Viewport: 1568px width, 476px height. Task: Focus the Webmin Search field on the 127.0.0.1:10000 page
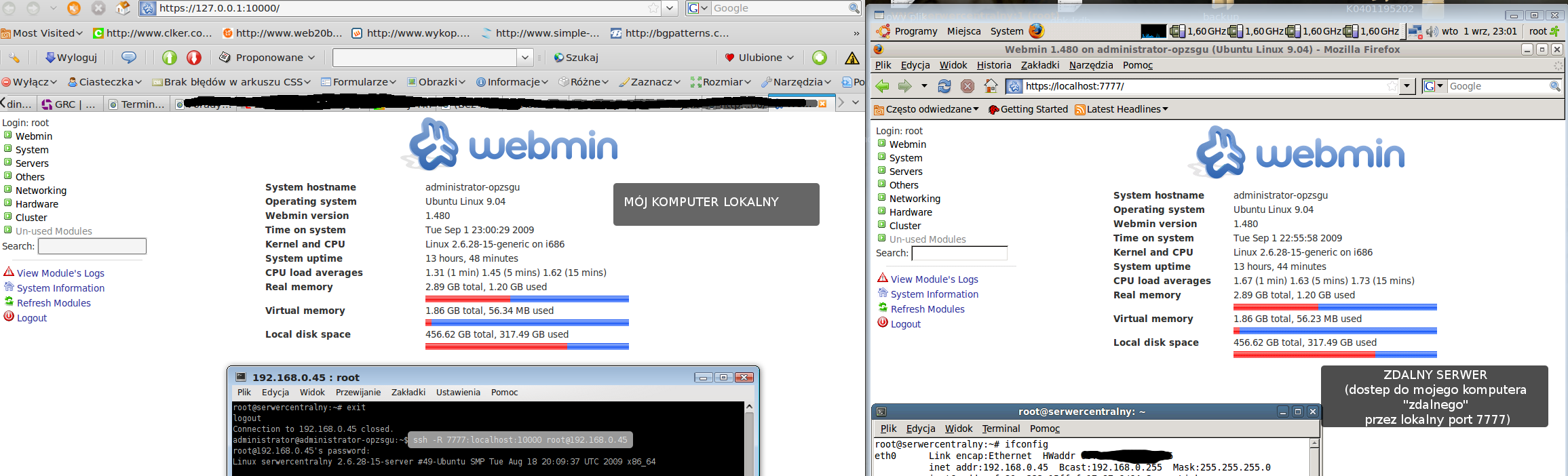(92, 246)
